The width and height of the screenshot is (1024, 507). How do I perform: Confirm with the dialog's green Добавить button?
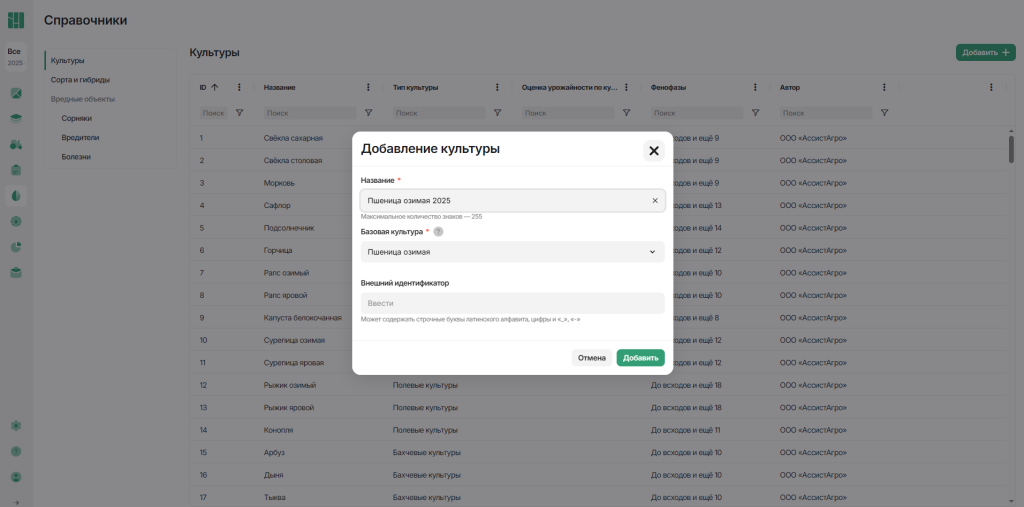click(640, 358)
